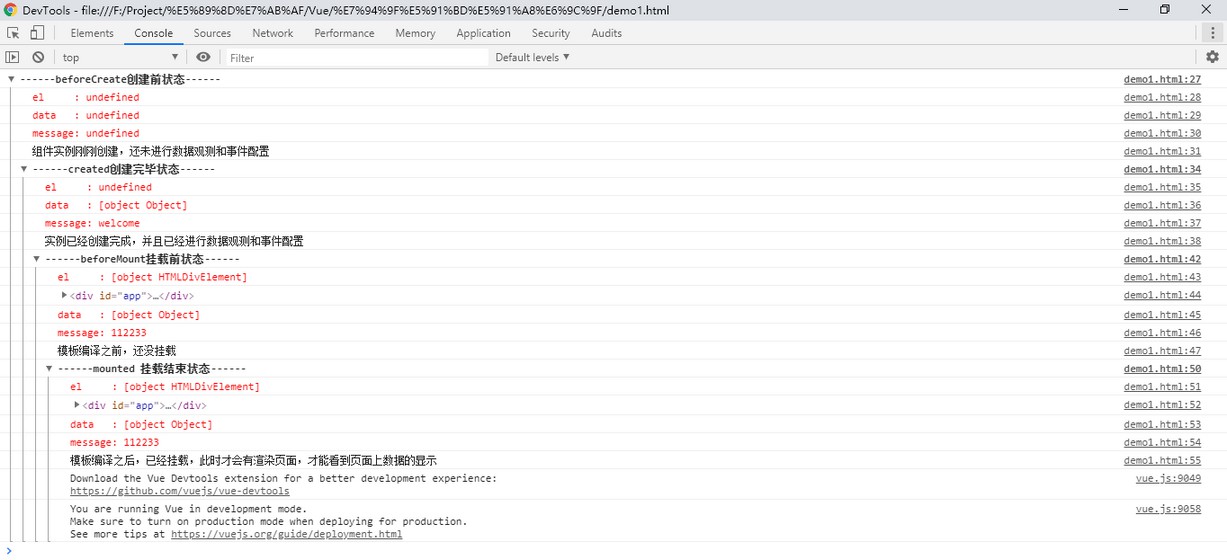The height and width of the screenshot is (560, 1227).
Task: Select 'data : [object Object]' under created
Action: point(116,205)
